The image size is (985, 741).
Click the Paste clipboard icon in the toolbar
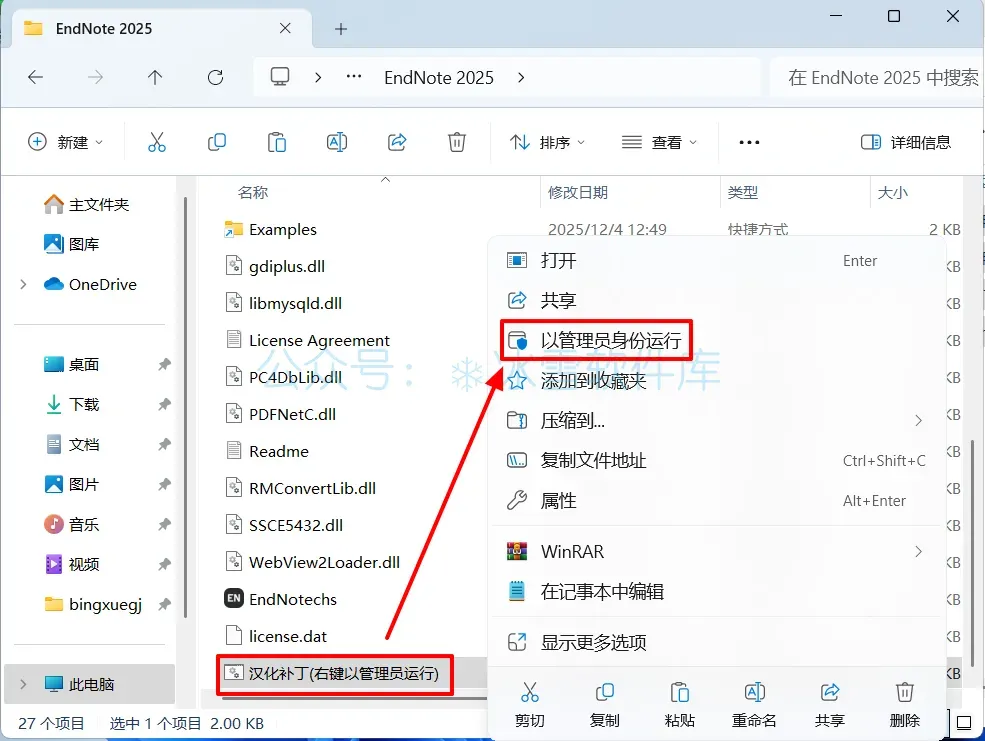(x=276, y=143)
